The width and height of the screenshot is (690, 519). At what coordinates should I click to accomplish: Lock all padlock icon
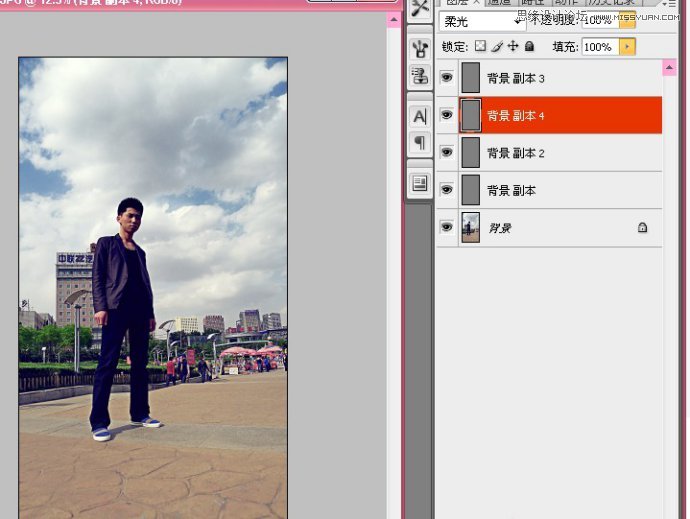529,46
